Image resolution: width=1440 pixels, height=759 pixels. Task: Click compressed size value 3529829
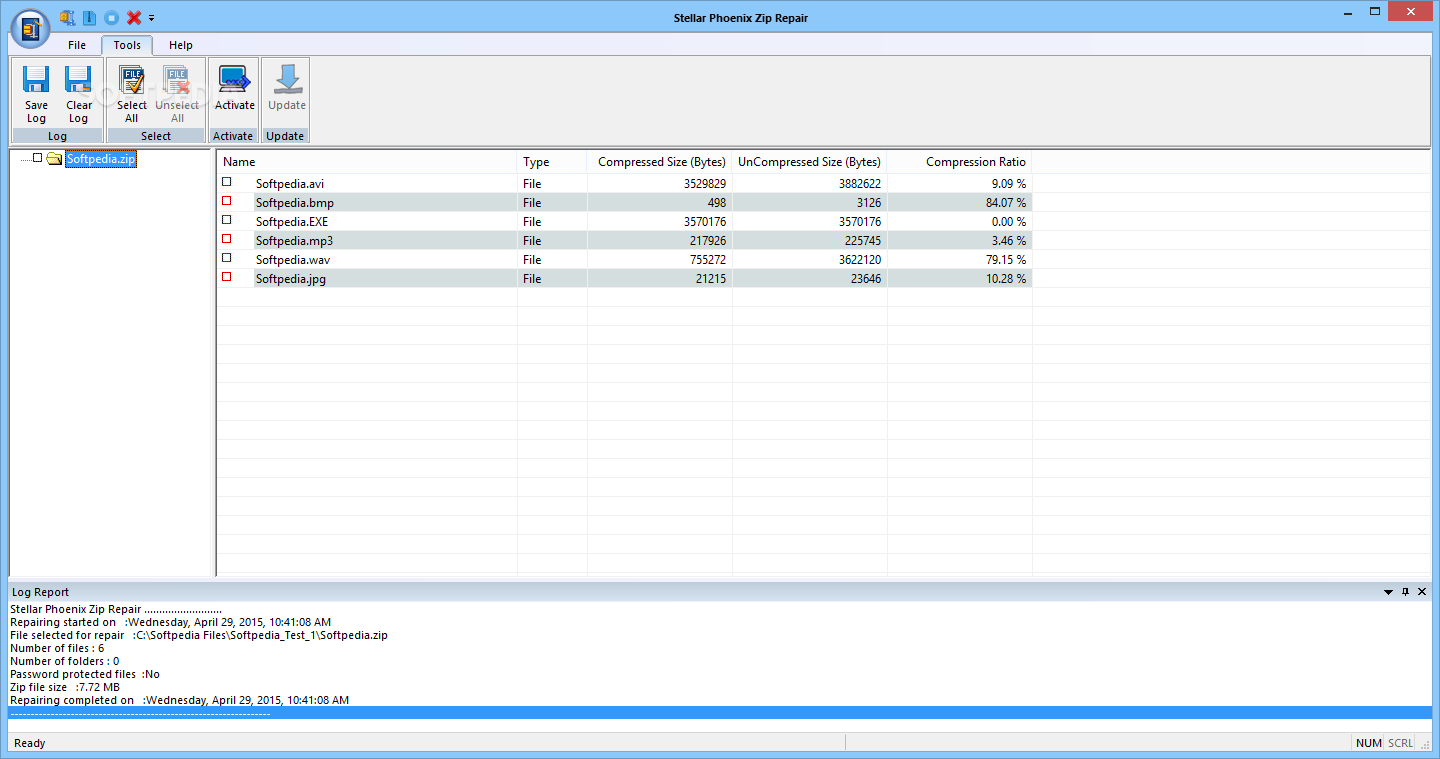[705, 184]
